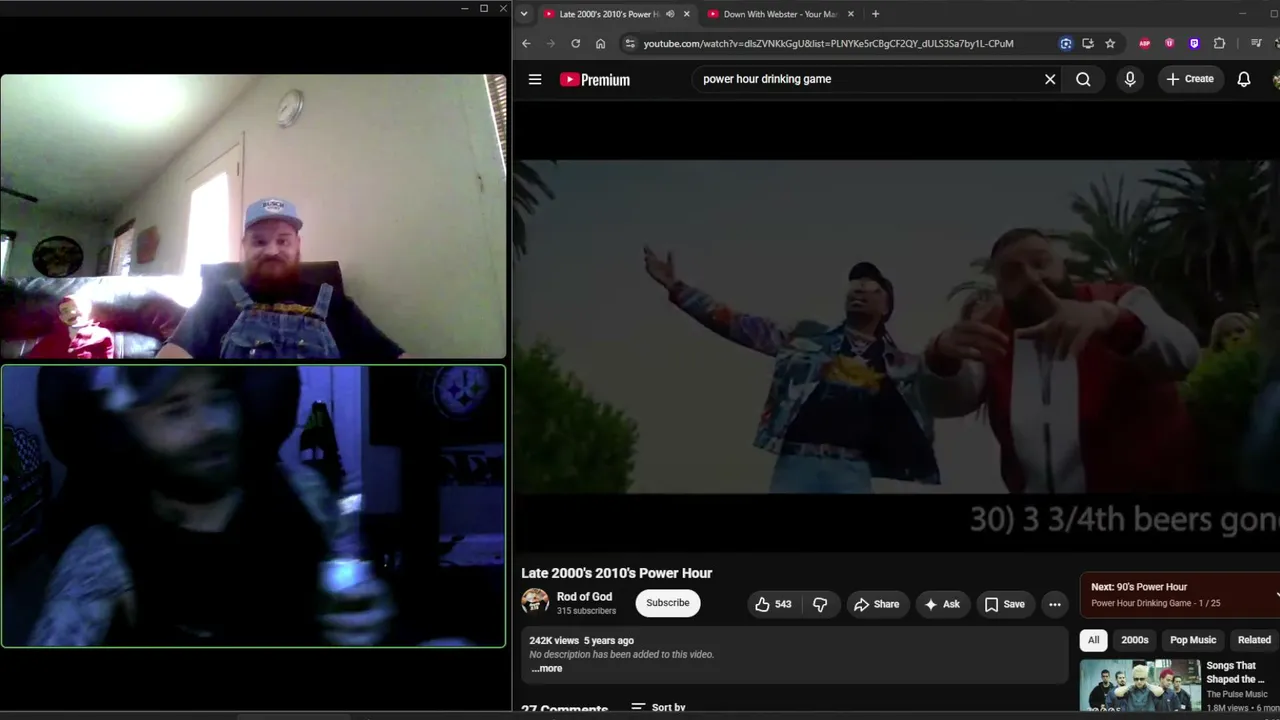The width and height of the screenshot is (1280, 720).
Task: Maximize the video call window
Action: 484,9
